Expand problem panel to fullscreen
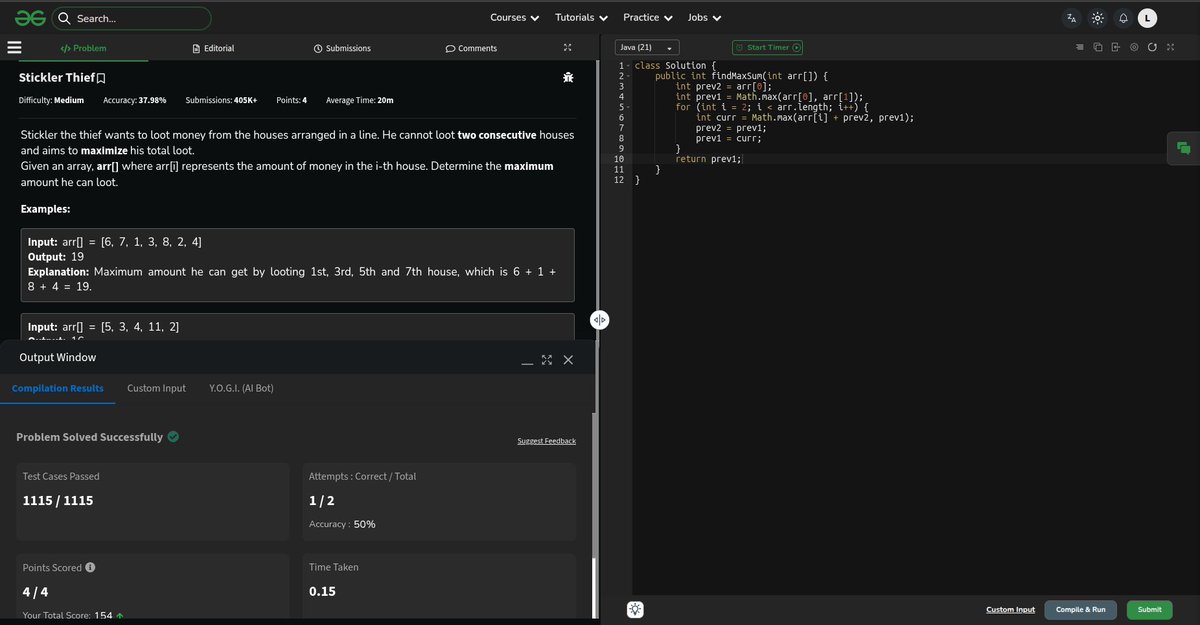This screenshot has height=625, width=1200. tap(567, 47)
